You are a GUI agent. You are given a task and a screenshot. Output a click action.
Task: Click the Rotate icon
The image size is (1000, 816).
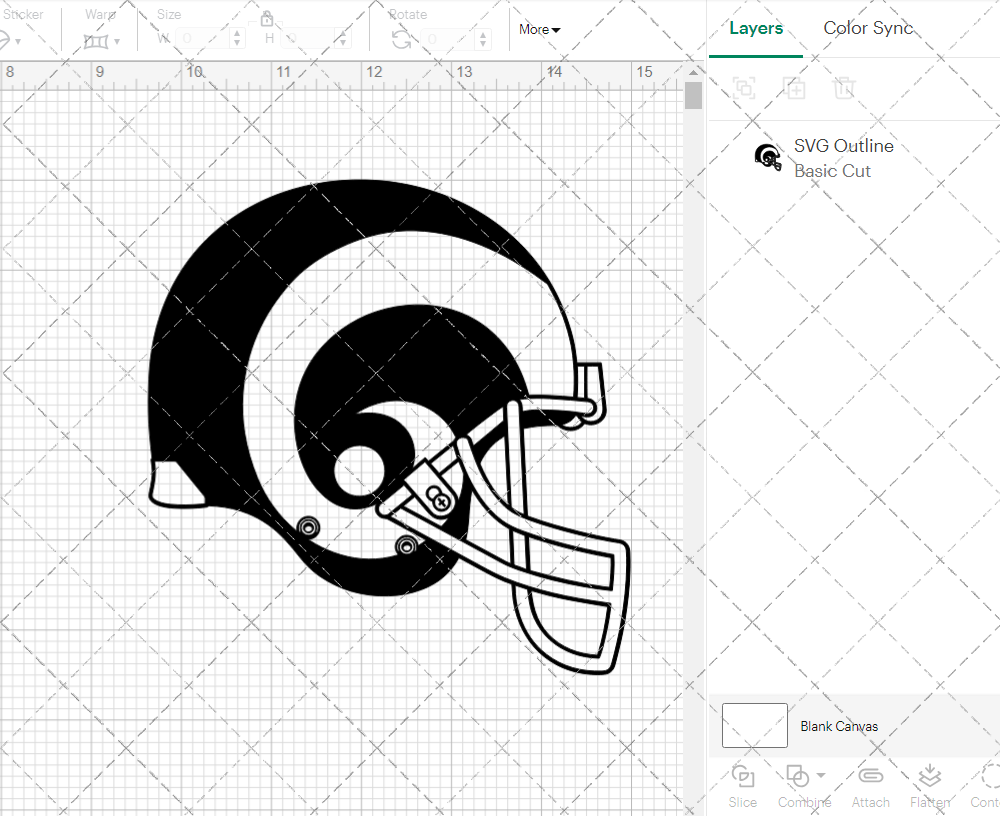(401, 40)
